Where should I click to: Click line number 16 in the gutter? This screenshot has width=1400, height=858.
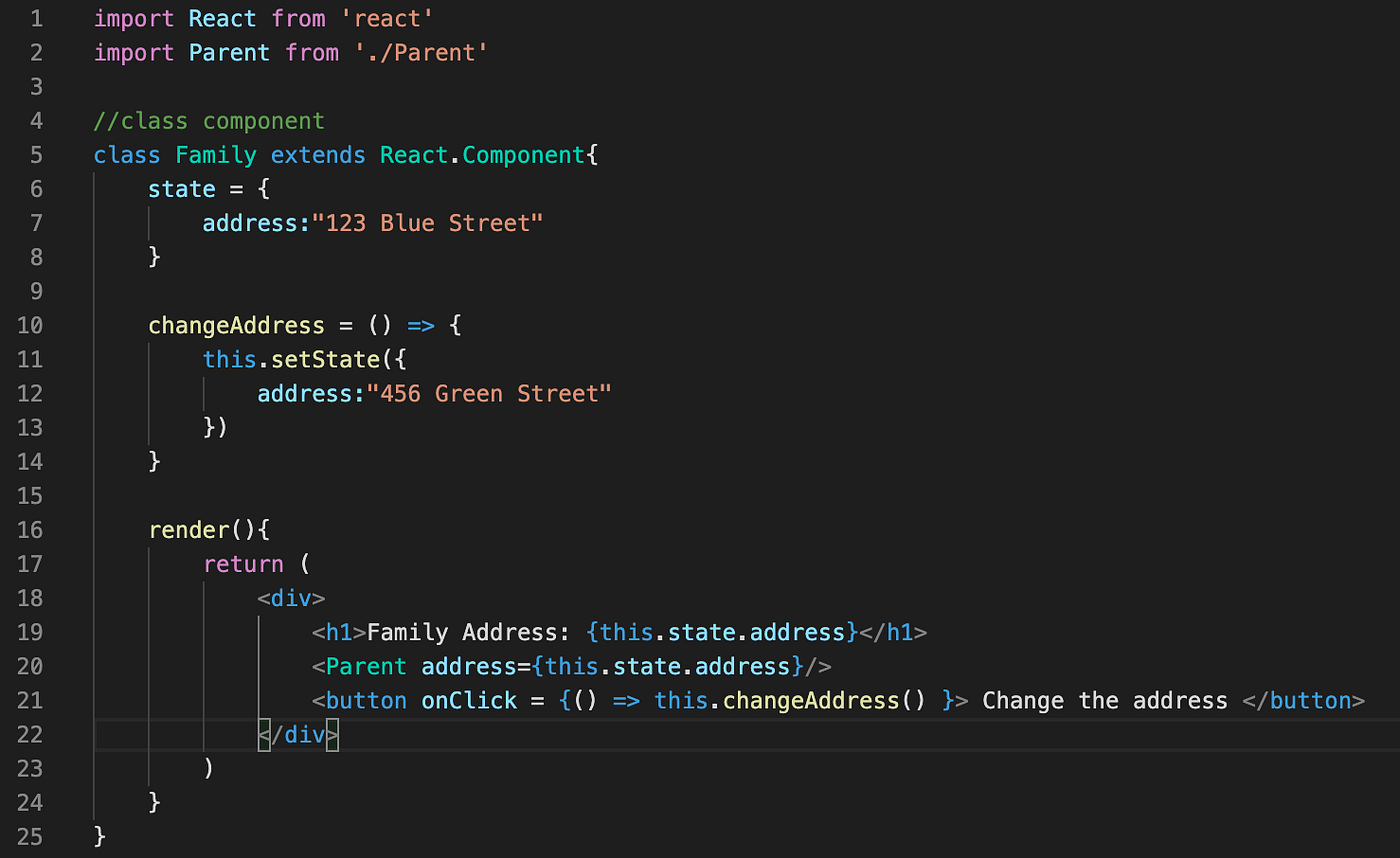click(x=30, y=529)
